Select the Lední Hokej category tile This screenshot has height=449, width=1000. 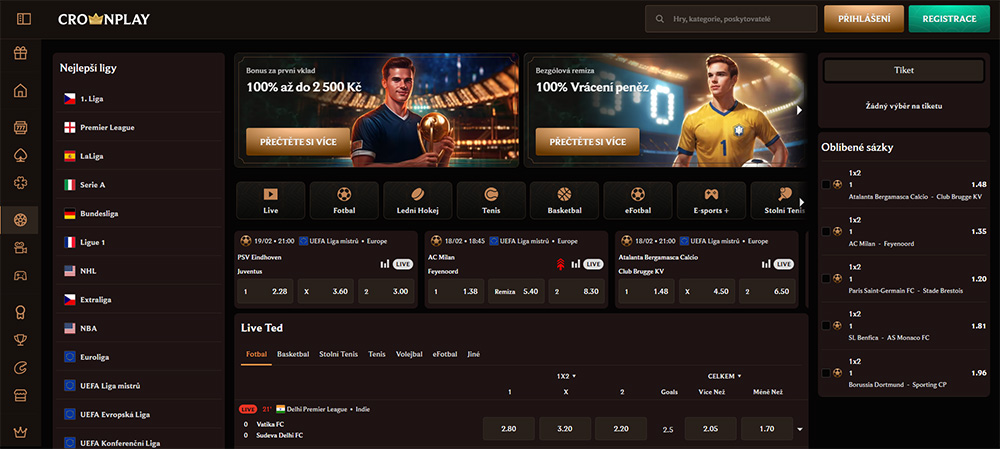pos(418,200)
